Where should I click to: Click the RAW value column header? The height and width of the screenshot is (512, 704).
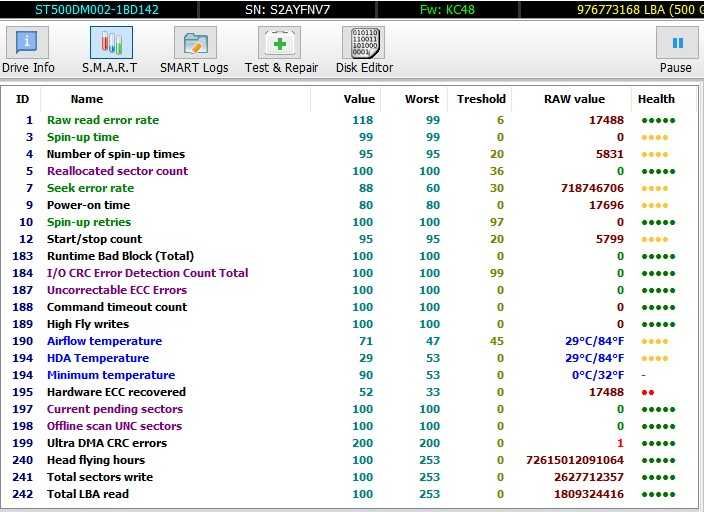pyautogui.click(x=574, y=99)
